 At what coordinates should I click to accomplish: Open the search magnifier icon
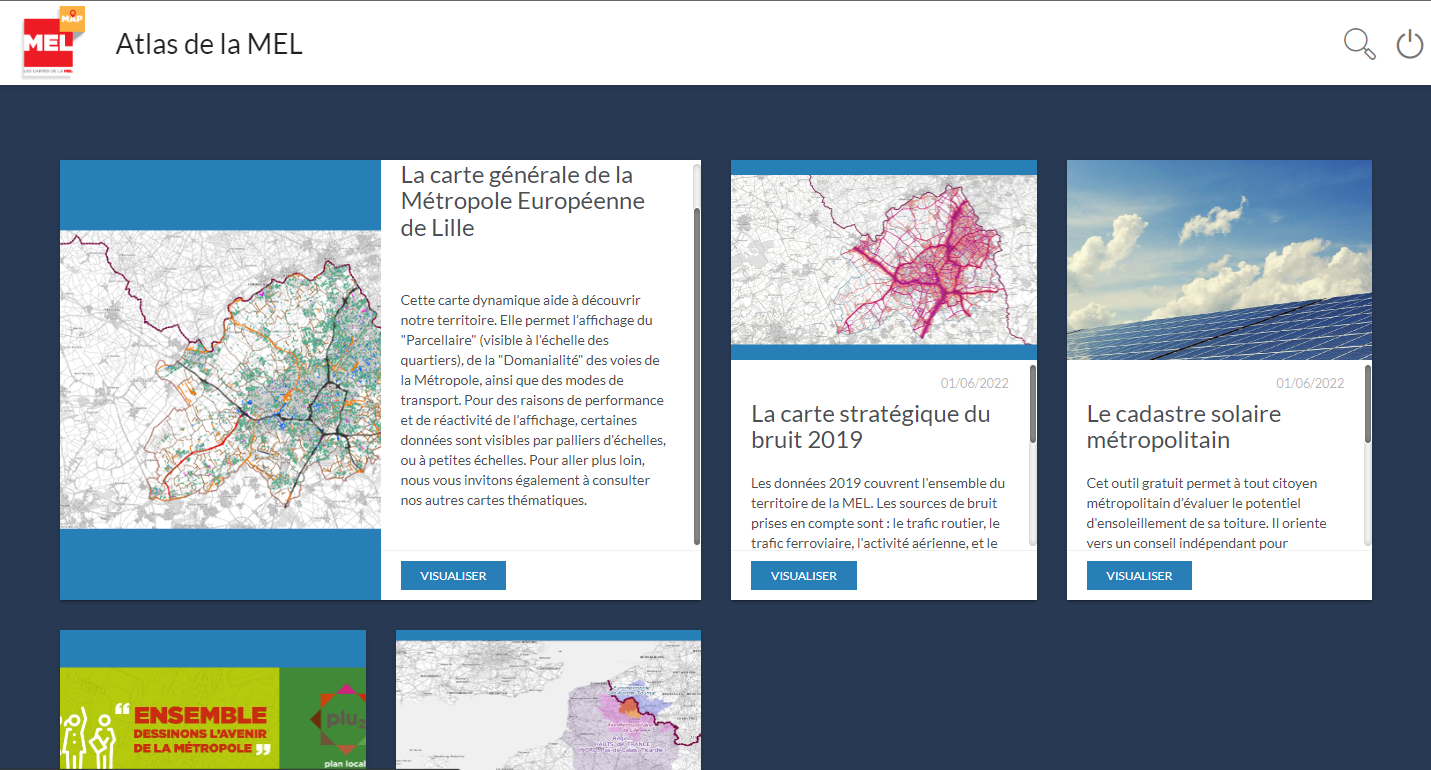click(x=1359, y=44)
